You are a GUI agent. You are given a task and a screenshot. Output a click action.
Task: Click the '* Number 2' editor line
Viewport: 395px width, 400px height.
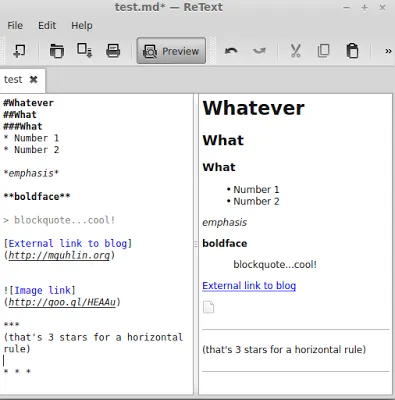(31, 150)
